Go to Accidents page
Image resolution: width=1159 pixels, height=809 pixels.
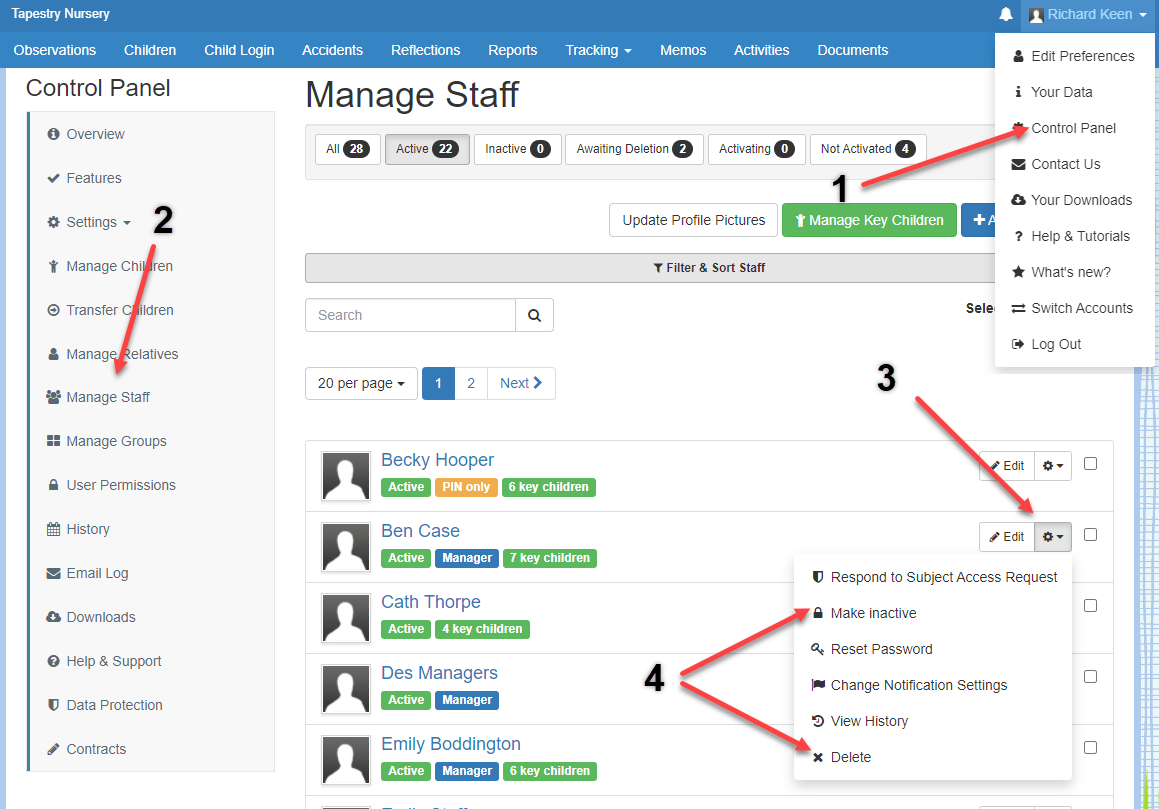pyautogui.click(x=333, y=50)
